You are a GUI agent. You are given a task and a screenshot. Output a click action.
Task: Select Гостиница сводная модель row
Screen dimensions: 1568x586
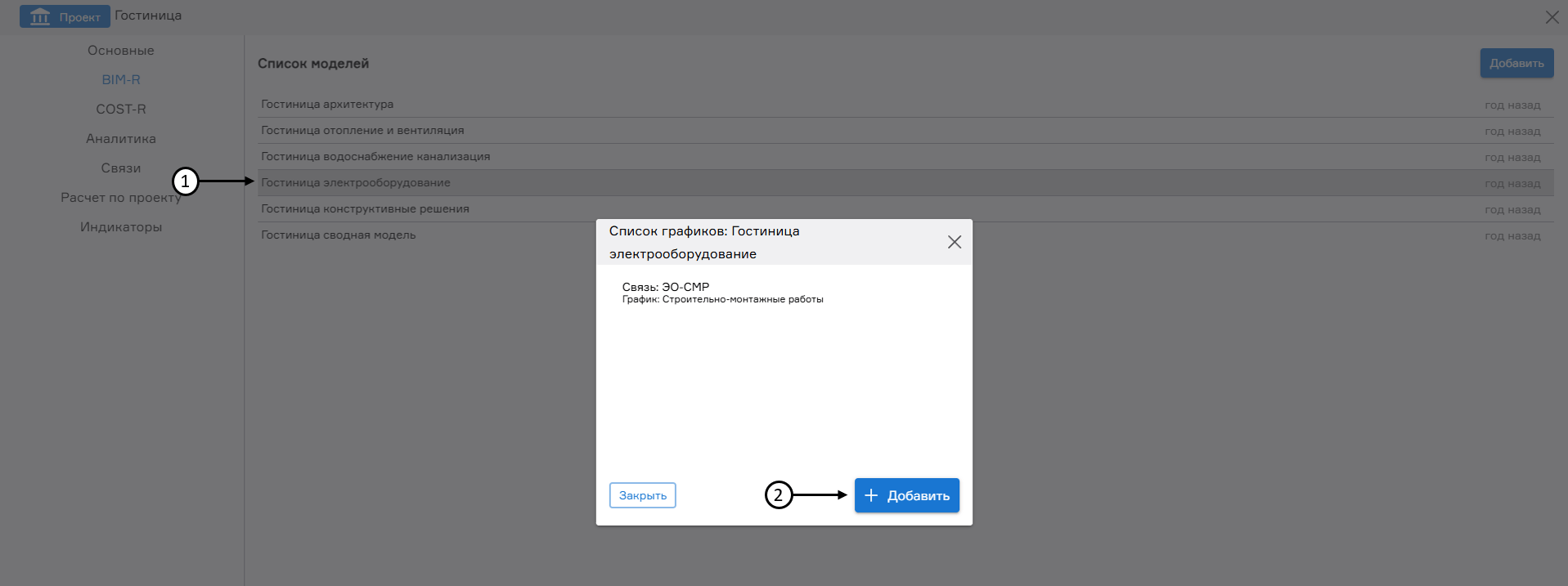[339, 235]
